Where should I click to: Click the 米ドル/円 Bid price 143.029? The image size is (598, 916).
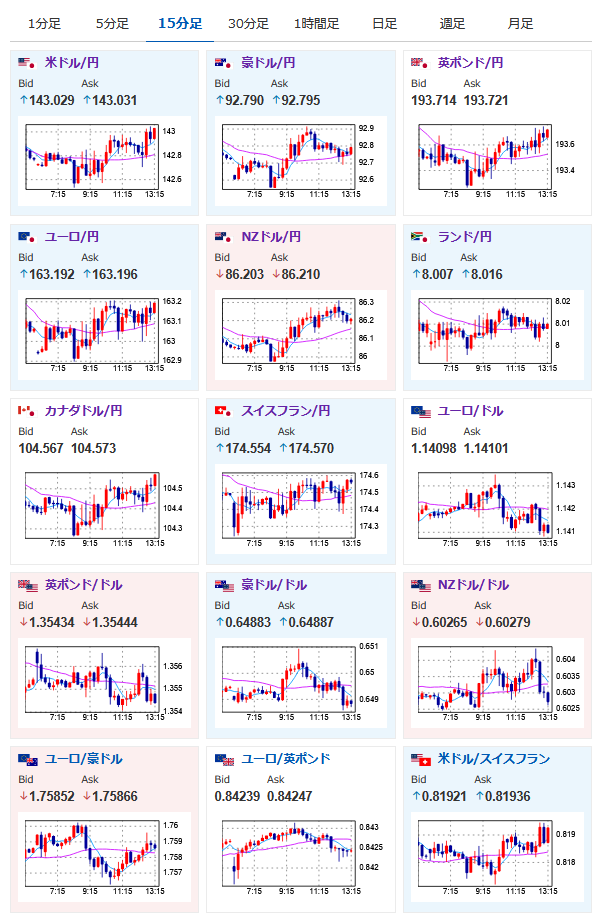coord(47,100)
